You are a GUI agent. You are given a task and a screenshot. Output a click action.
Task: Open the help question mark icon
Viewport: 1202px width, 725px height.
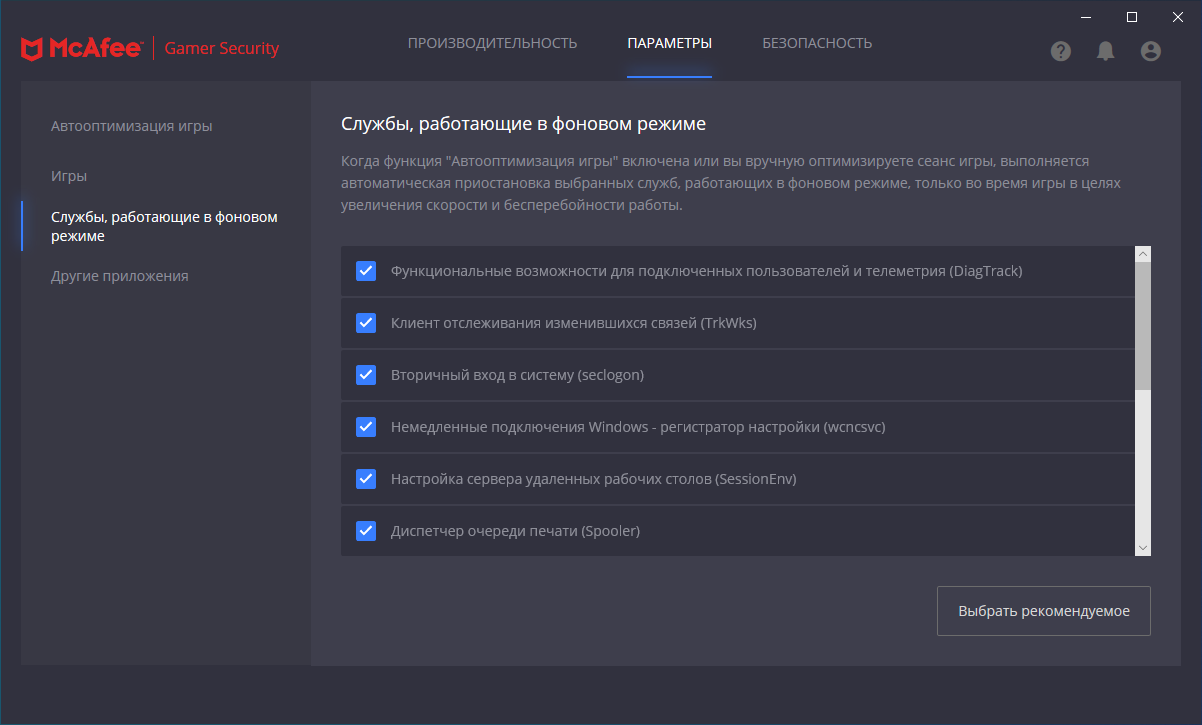coord(1061,51)
